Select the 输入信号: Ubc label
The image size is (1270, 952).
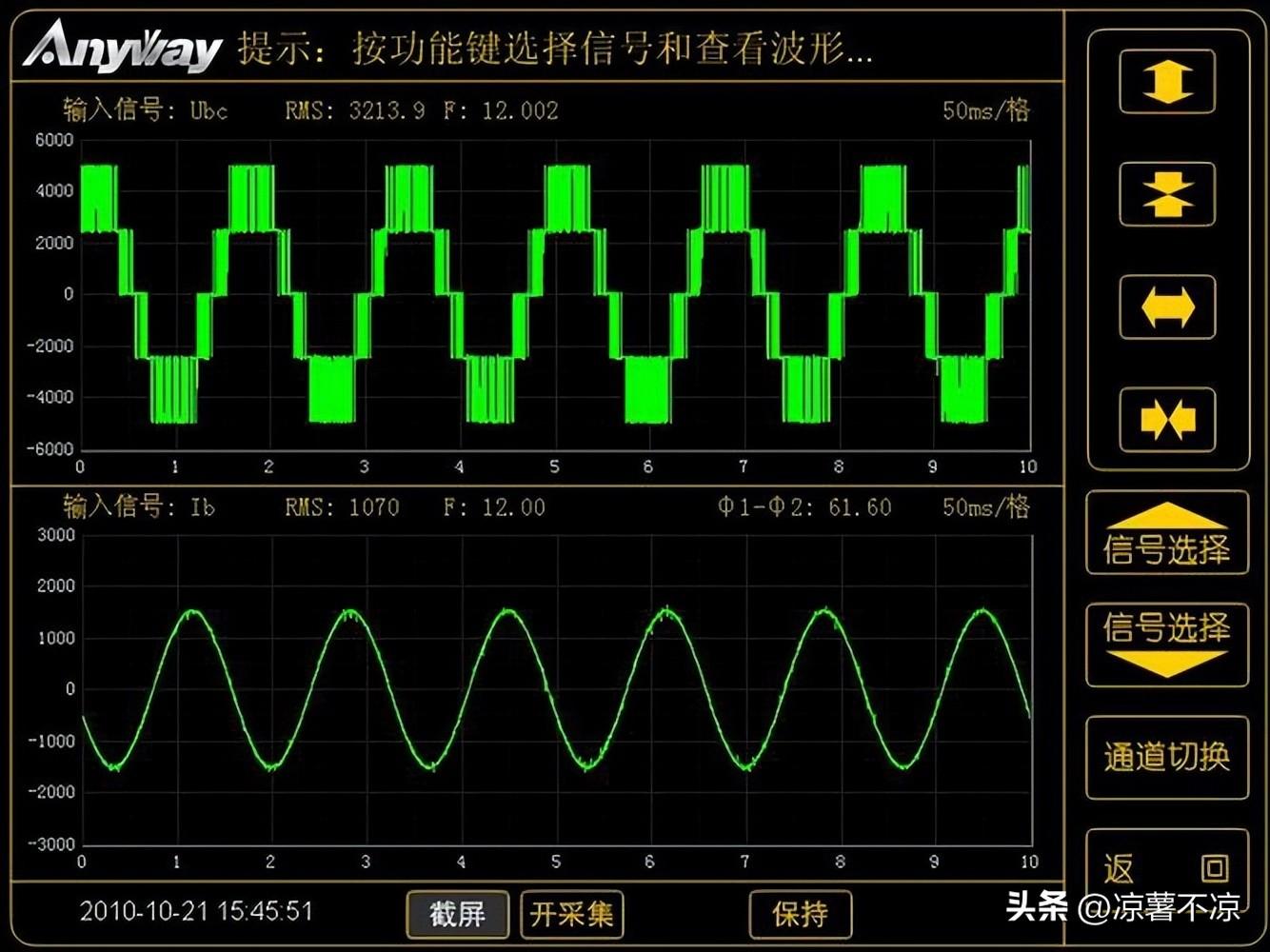tap(146, 110)
